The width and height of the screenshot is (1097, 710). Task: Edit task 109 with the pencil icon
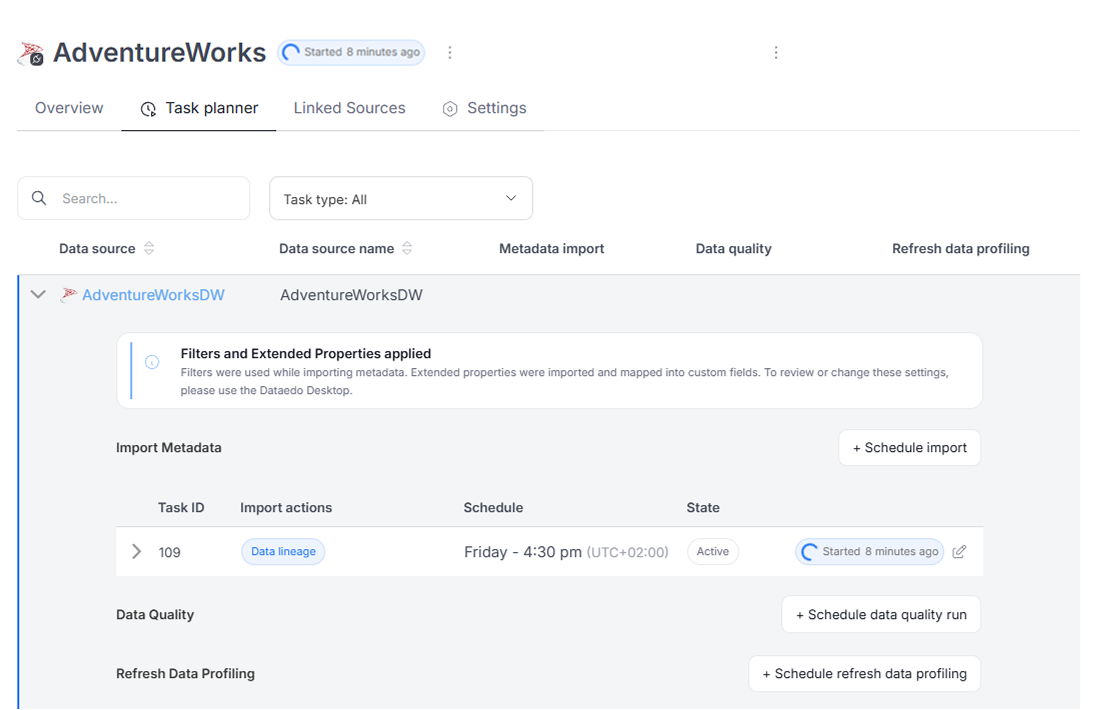pyautogui.click(x=959, y=552)
